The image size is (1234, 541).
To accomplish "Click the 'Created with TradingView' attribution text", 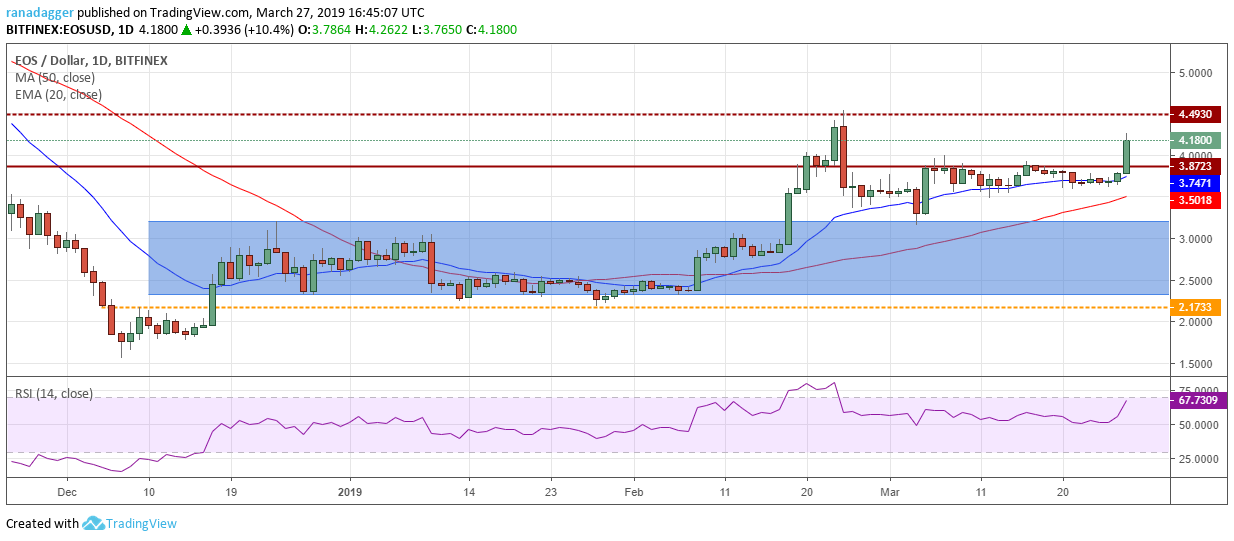I will click(92, 524).
